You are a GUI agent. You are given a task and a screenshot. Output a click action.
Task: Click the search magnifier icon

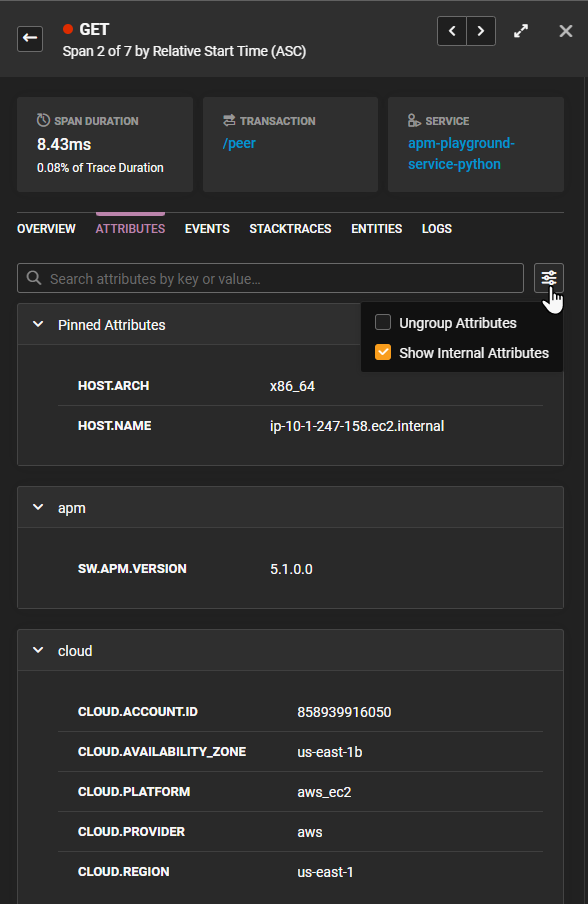pyautogui.click(x=32, y=278)
